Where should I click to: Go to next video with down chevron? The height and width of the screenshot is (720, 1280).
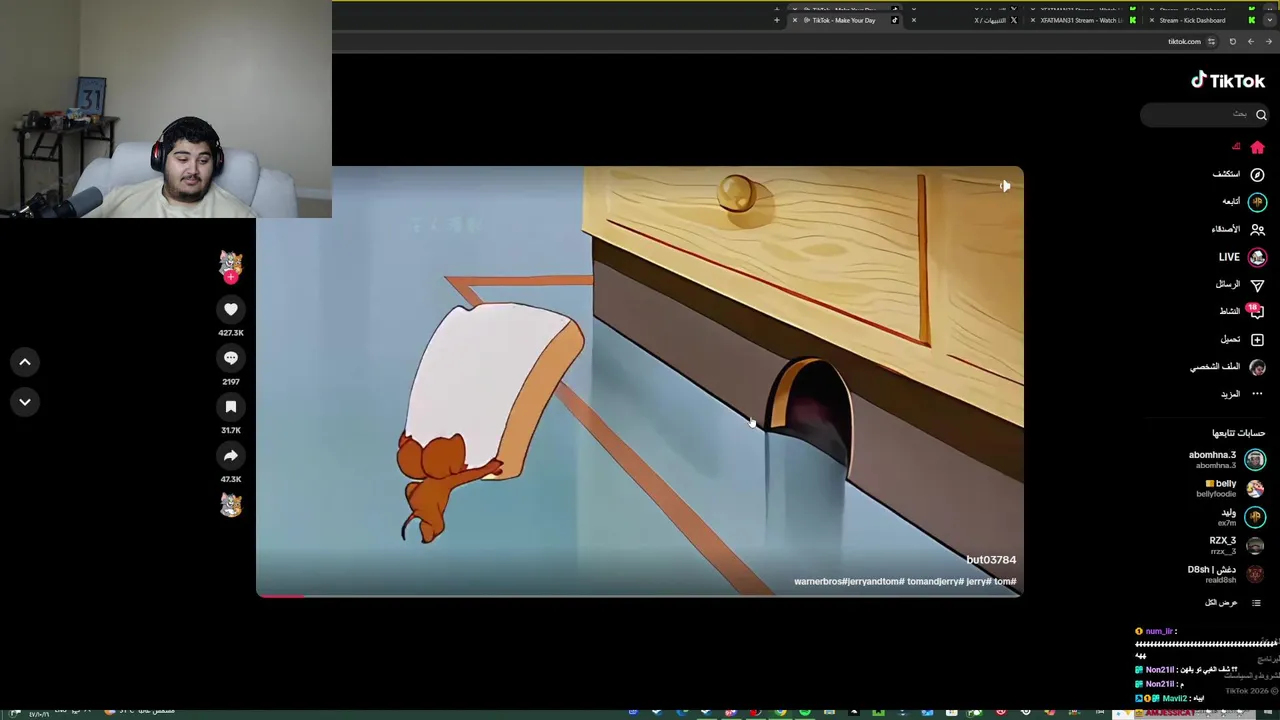tap(25, 402)
